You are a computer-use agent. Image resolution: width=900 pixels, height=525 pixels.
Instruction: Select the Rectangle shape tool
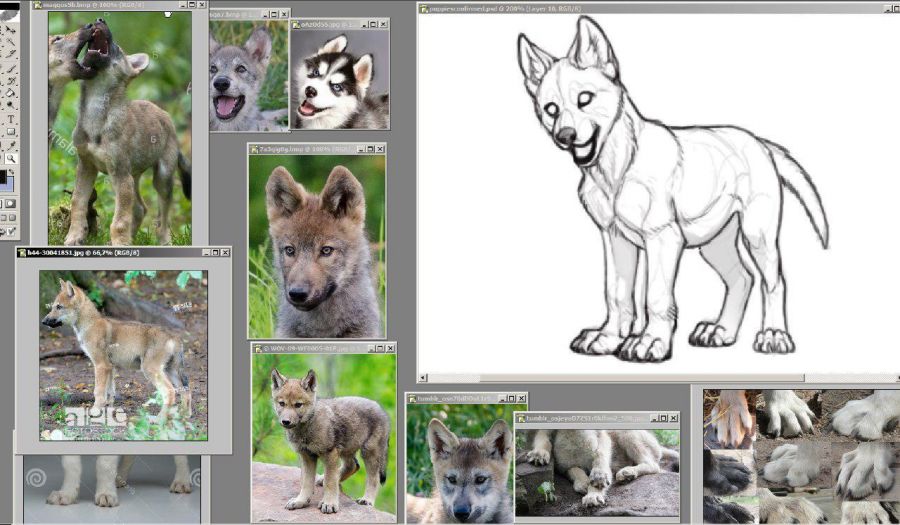coord(10,133)
